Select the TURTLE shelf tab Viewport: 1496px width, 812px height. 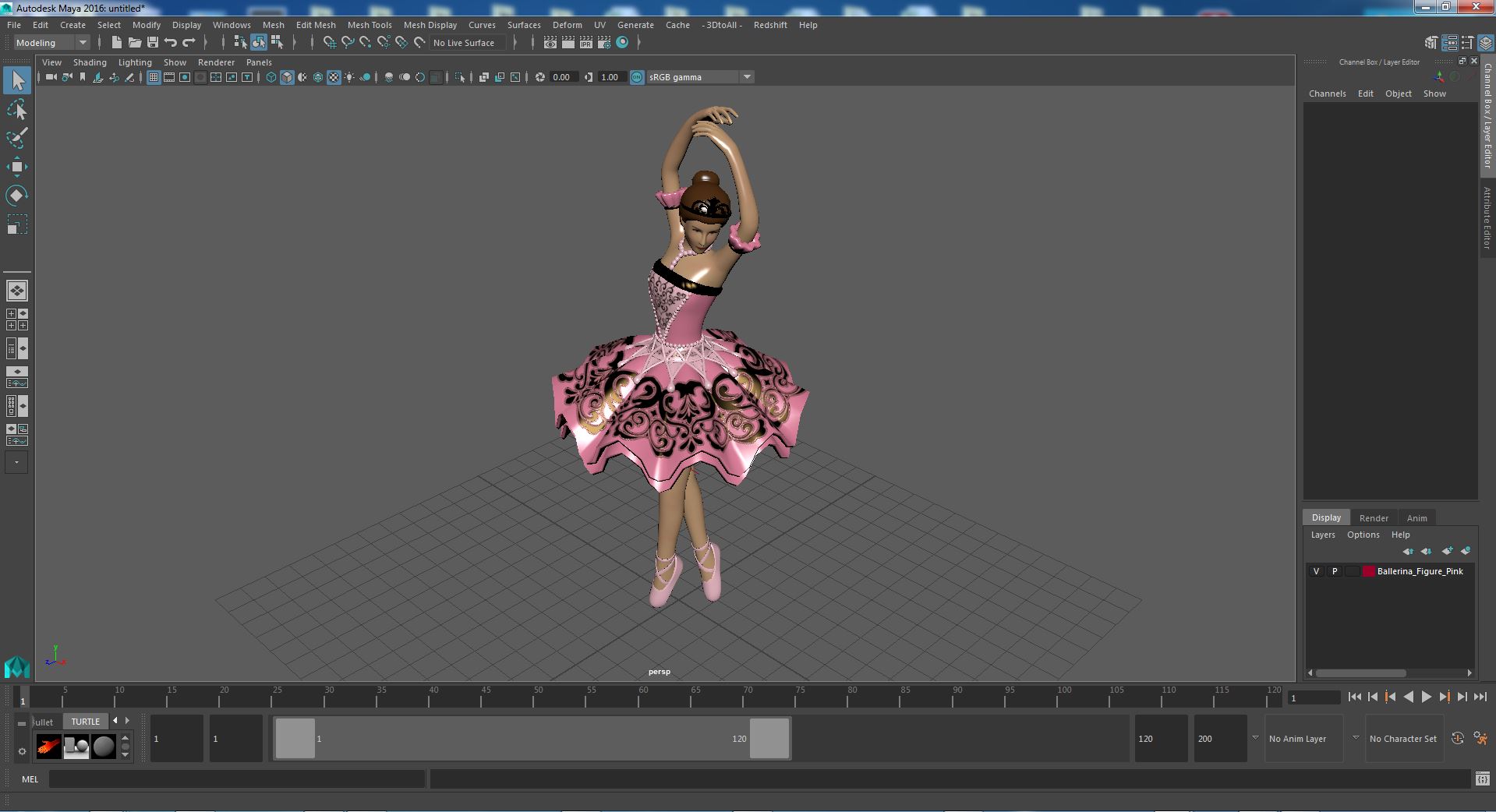[x=86, y=722]
